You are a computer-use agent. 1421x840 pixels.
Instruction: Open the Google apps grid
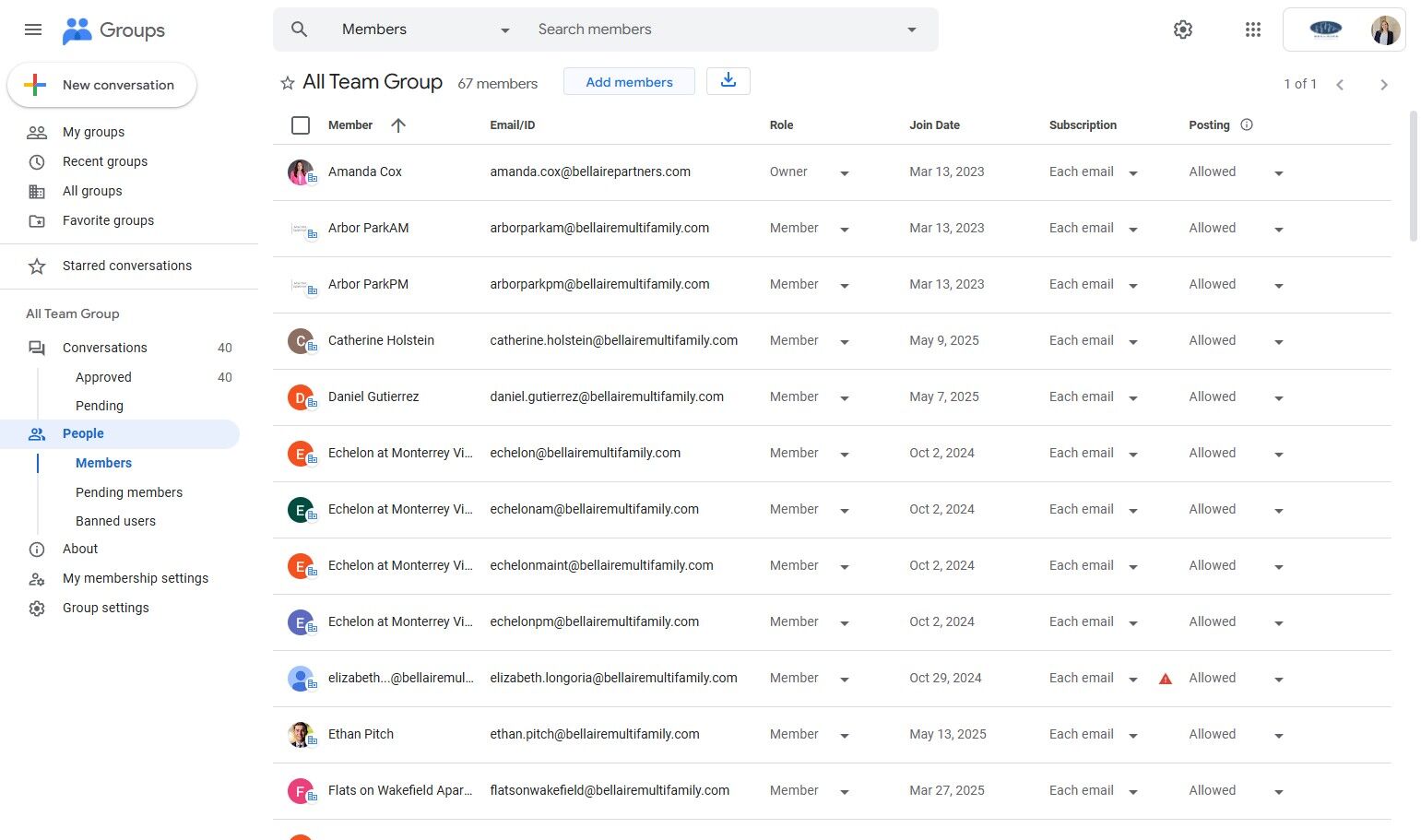point(1252,30)
